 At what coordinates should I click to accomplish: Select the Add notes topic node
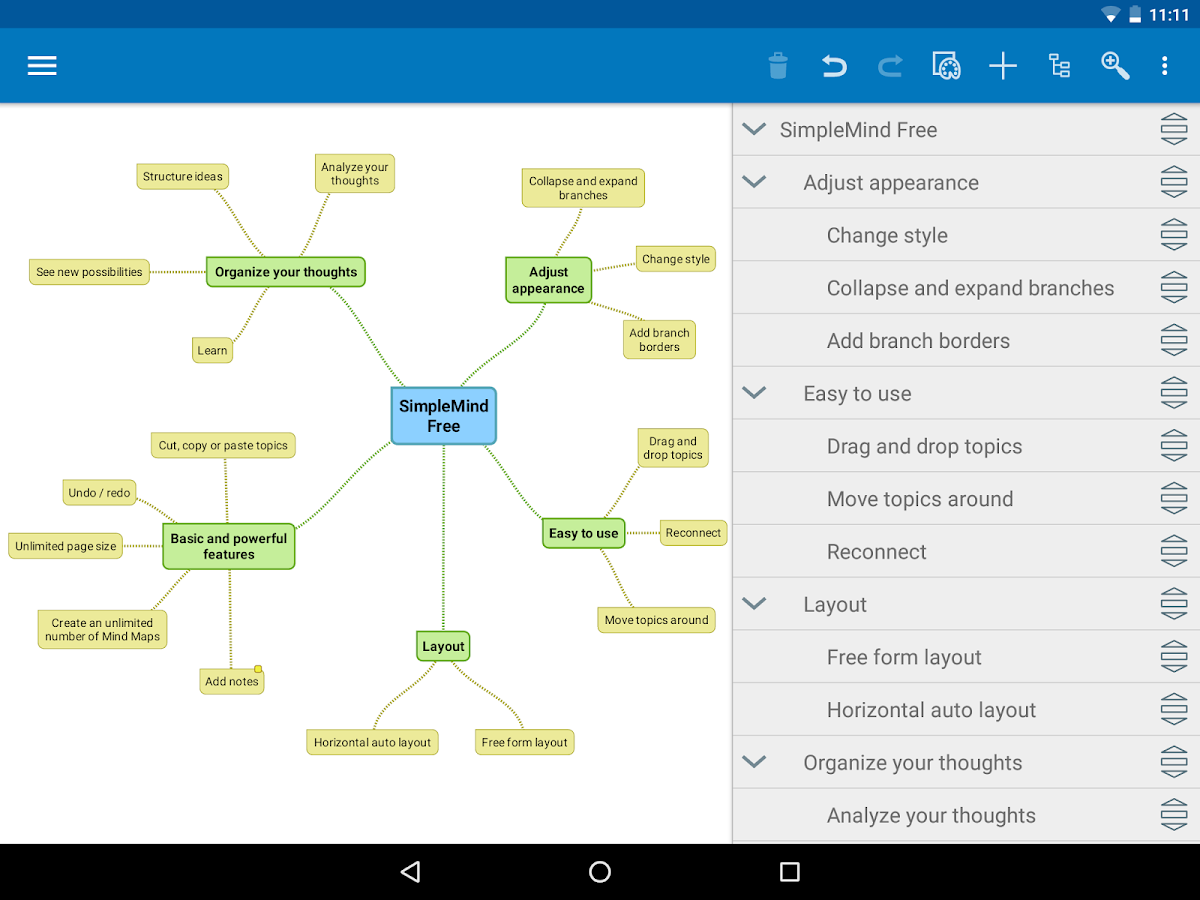[x=232, y=681]
